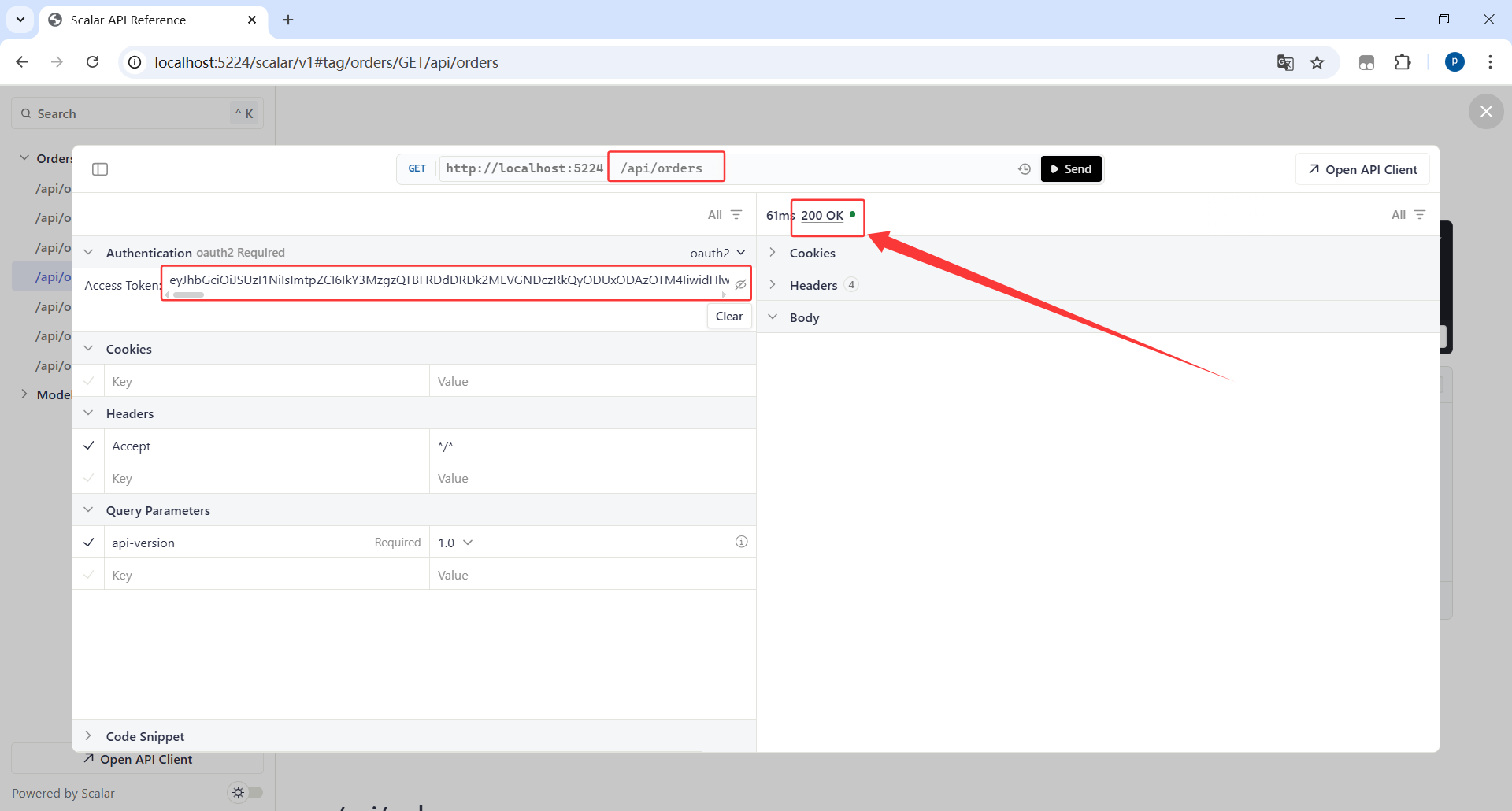Clear the access token

click(729, 316)
